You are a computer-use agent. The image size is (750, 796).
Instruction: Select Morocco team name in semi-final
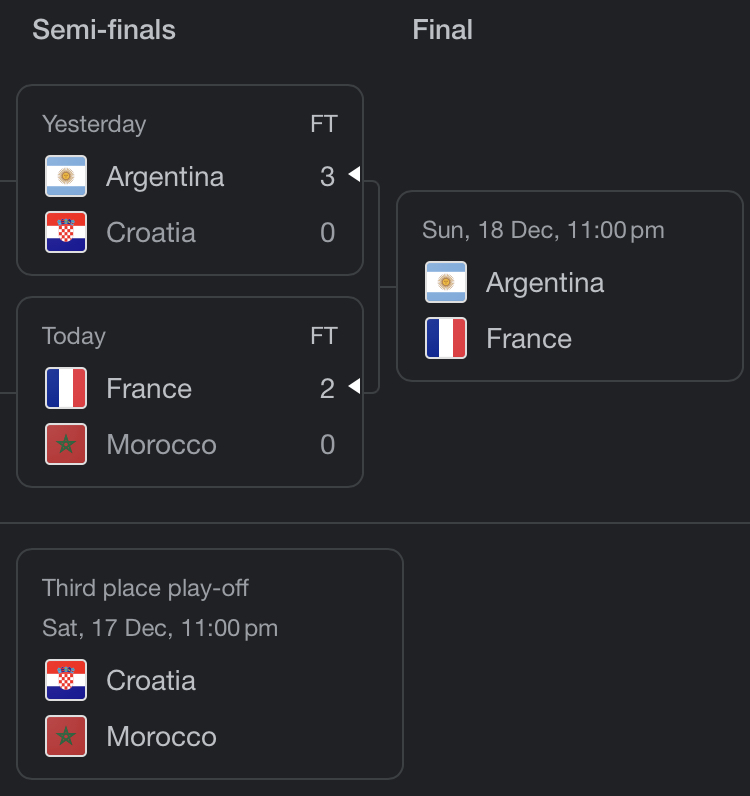click(161, 445)
